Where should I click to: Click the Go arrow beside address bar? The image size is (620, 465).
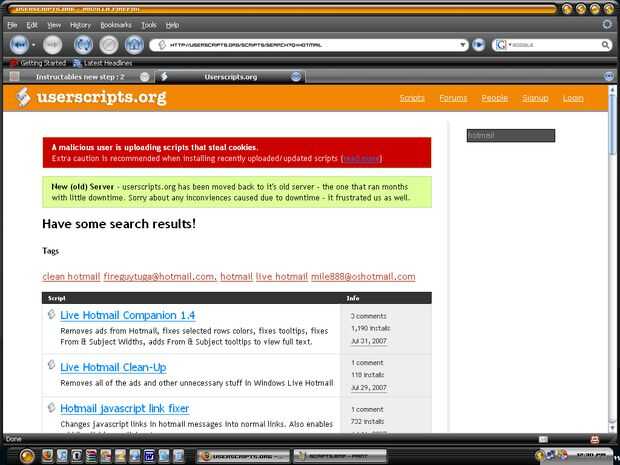click(478, 45)
